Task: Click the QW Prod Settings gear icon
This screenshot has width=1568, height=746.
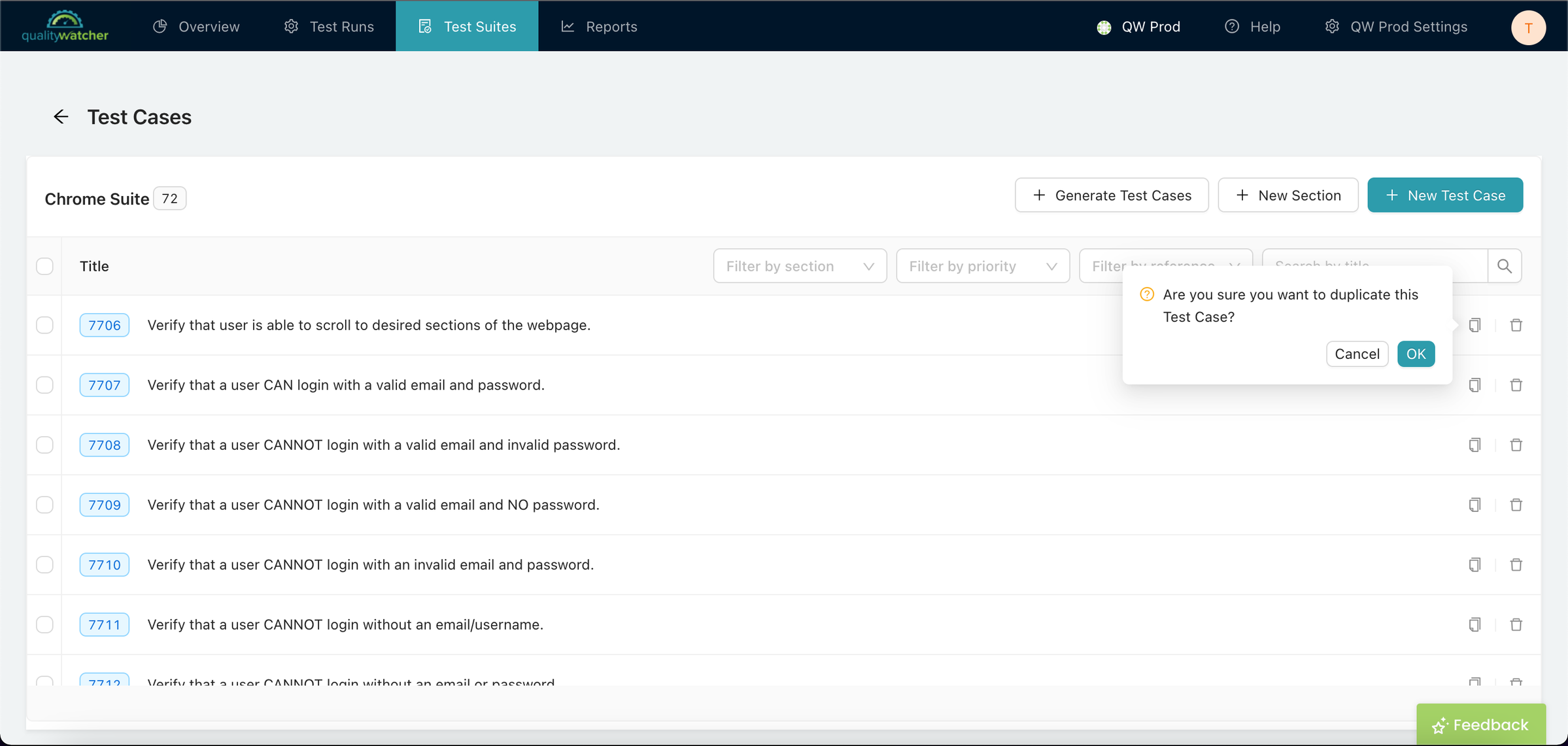Action: click(1332, 26)
